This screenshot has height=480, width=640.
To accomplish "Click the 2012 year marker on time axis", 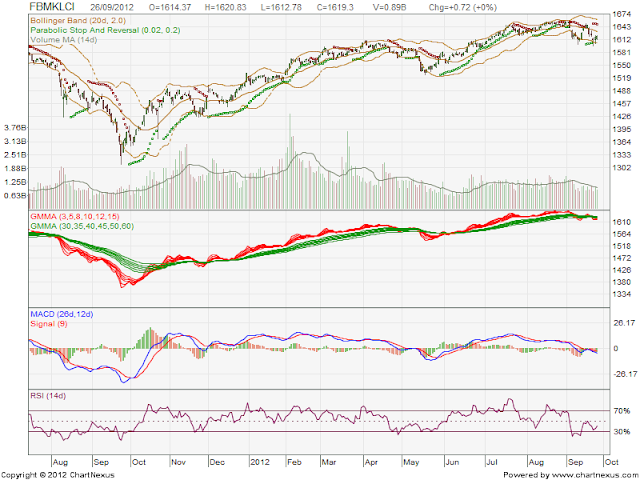I will pyautogui.click(x=260, y=462).
